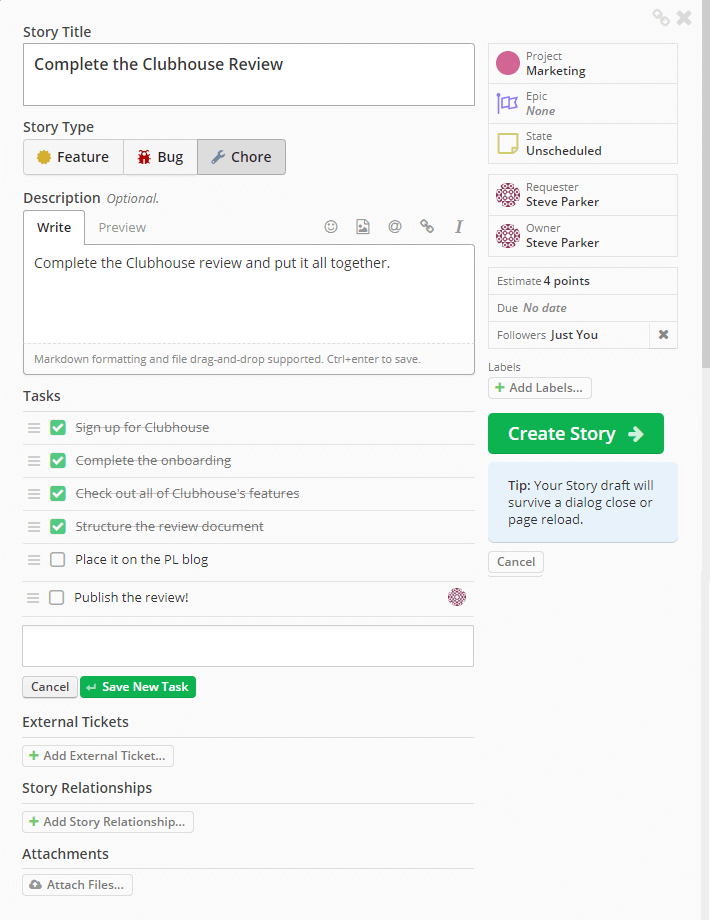Open Add Labels selector

pyautogui.click(x=540, y=388)
